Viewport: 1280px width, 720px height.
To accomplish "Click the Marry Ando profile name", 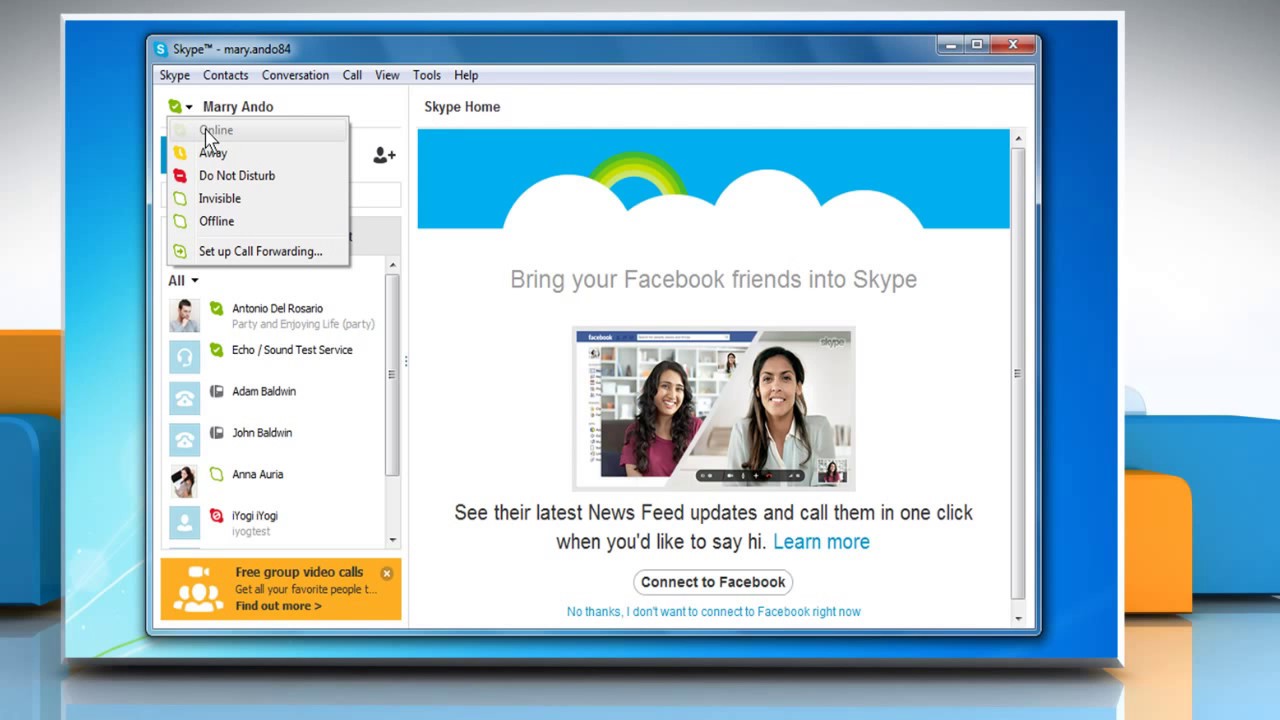I will (238, 107).
